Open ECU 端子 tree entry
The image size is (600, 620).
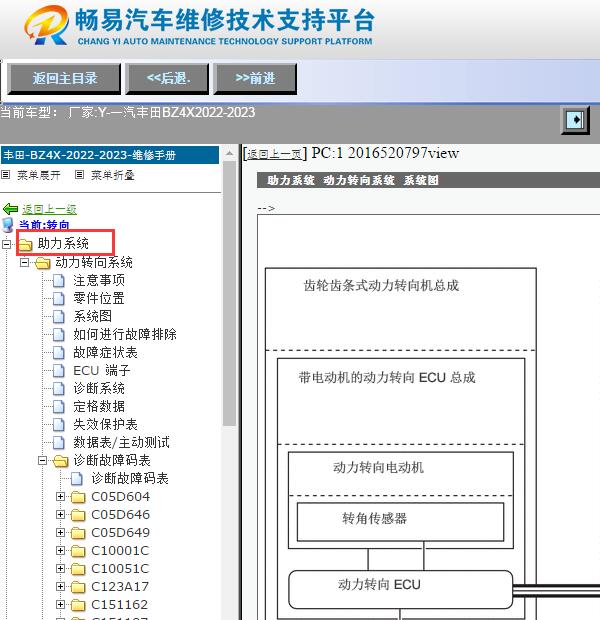pyautogui.click(x=102, y=370)
